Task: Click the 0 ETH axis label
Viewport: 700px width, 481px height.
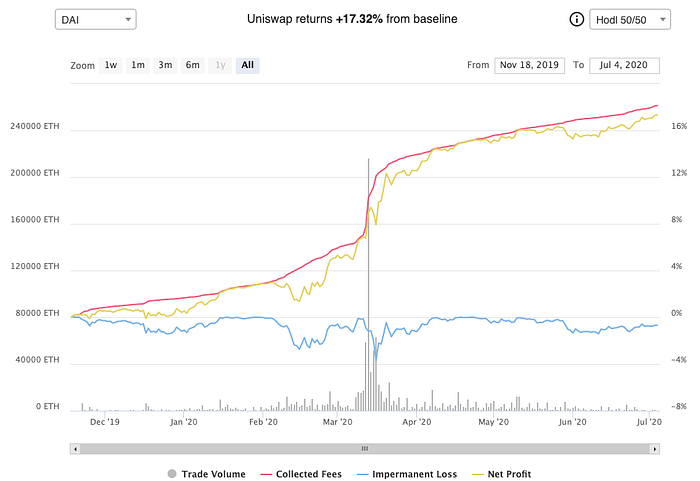Action: tap(47, 406)
